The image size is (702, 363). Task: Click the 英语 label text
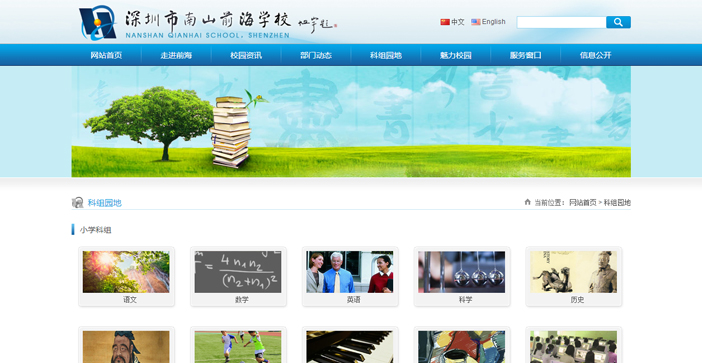tap(353, 300)
